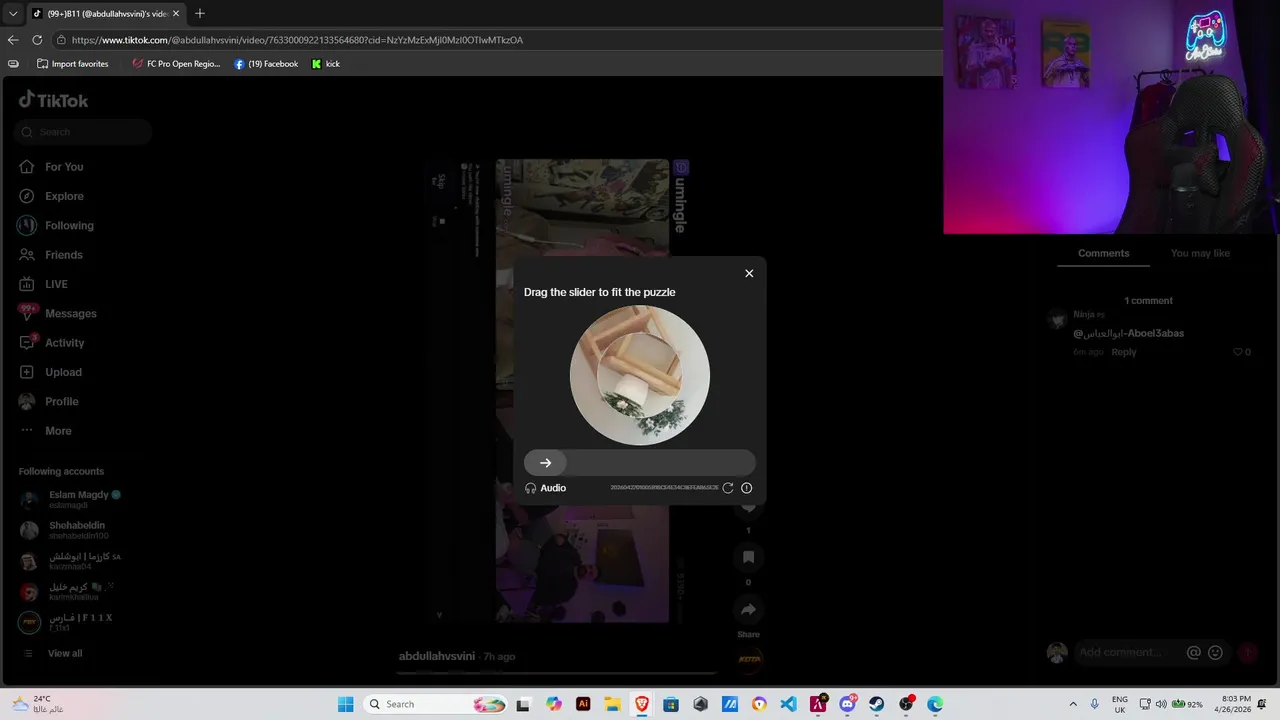The width and height of the screenshot is (1280, 720).
Task: Switch to You may like tab
Action: coord(1200,253)
